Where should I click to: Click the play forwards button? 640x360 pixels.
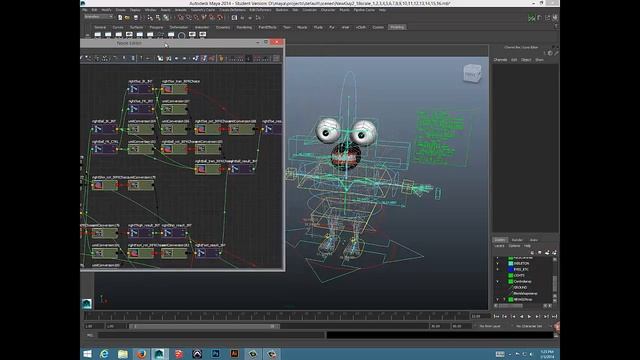pyautogui.click(x=529, y=317)
